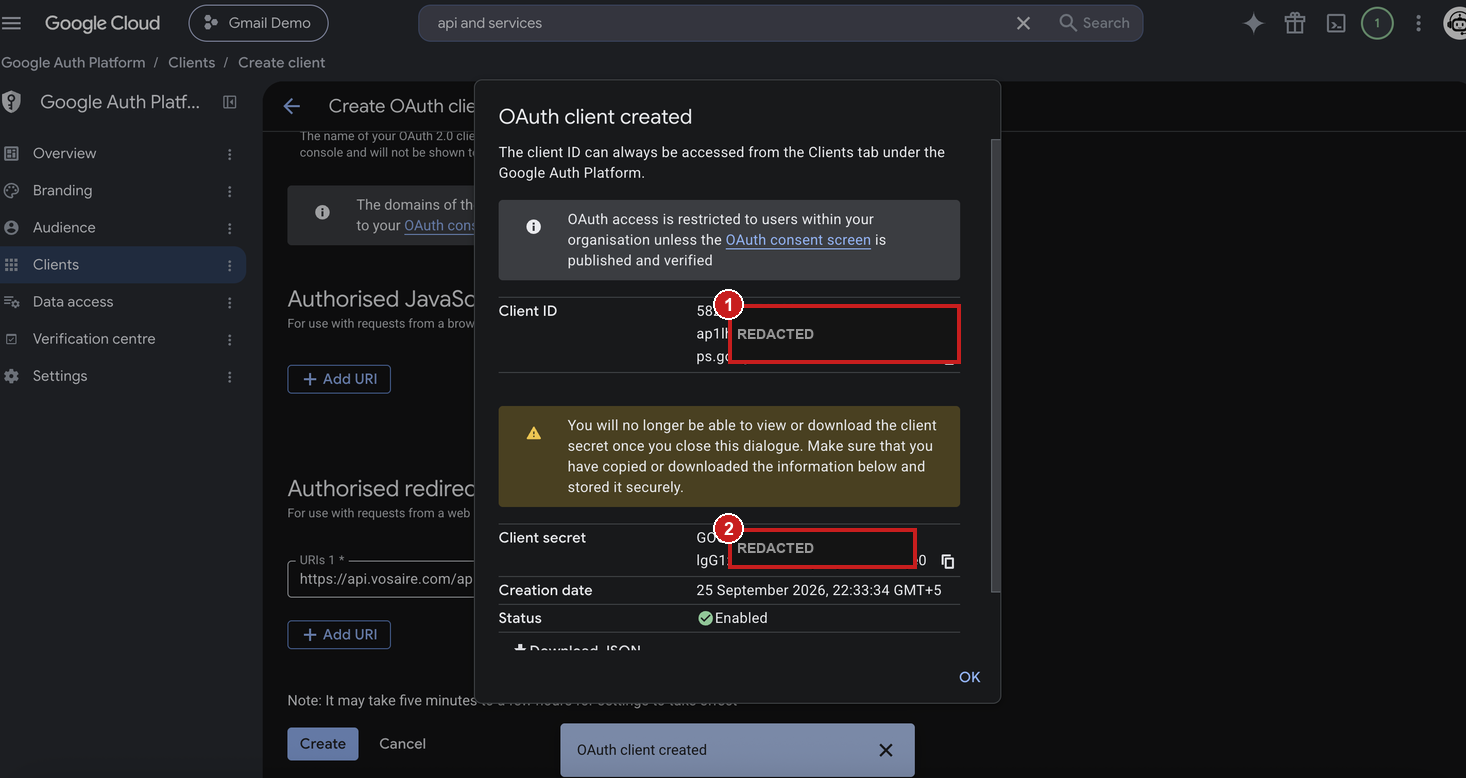Click the Enabled status text
This screenshot has height=778, width=1466.
(x=741, y=618)
